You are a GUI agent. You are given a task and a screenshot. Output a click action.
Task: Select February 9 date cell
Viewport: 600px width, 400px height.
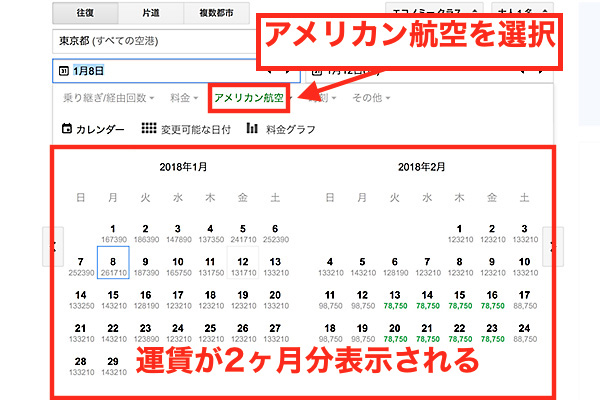coord(492,267)
